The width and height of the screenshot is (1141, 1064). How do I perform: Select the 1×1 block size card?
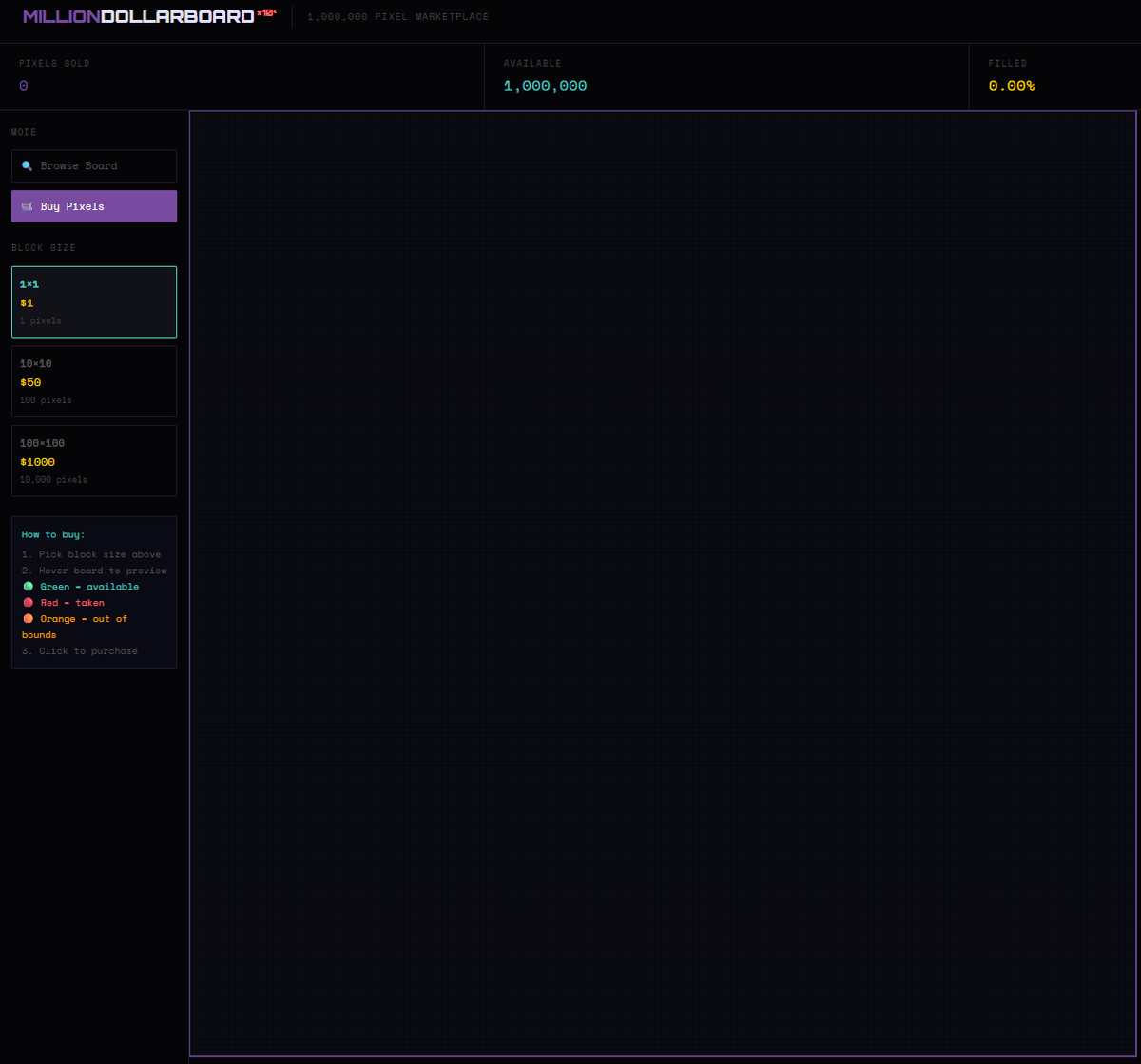pyautogui.click(x=94, y=301)
